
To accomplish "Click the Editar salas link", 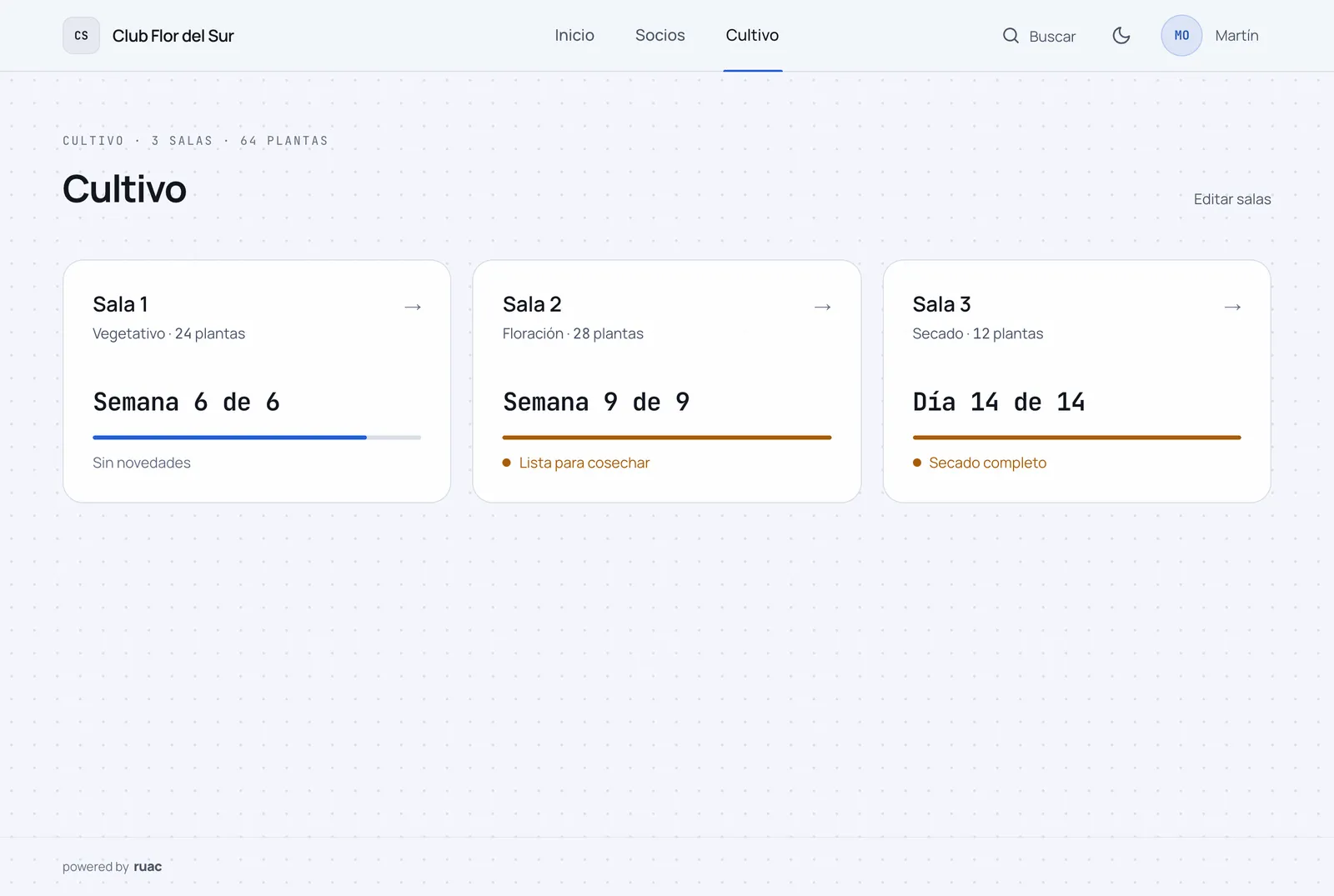I will click(1232, 199).
